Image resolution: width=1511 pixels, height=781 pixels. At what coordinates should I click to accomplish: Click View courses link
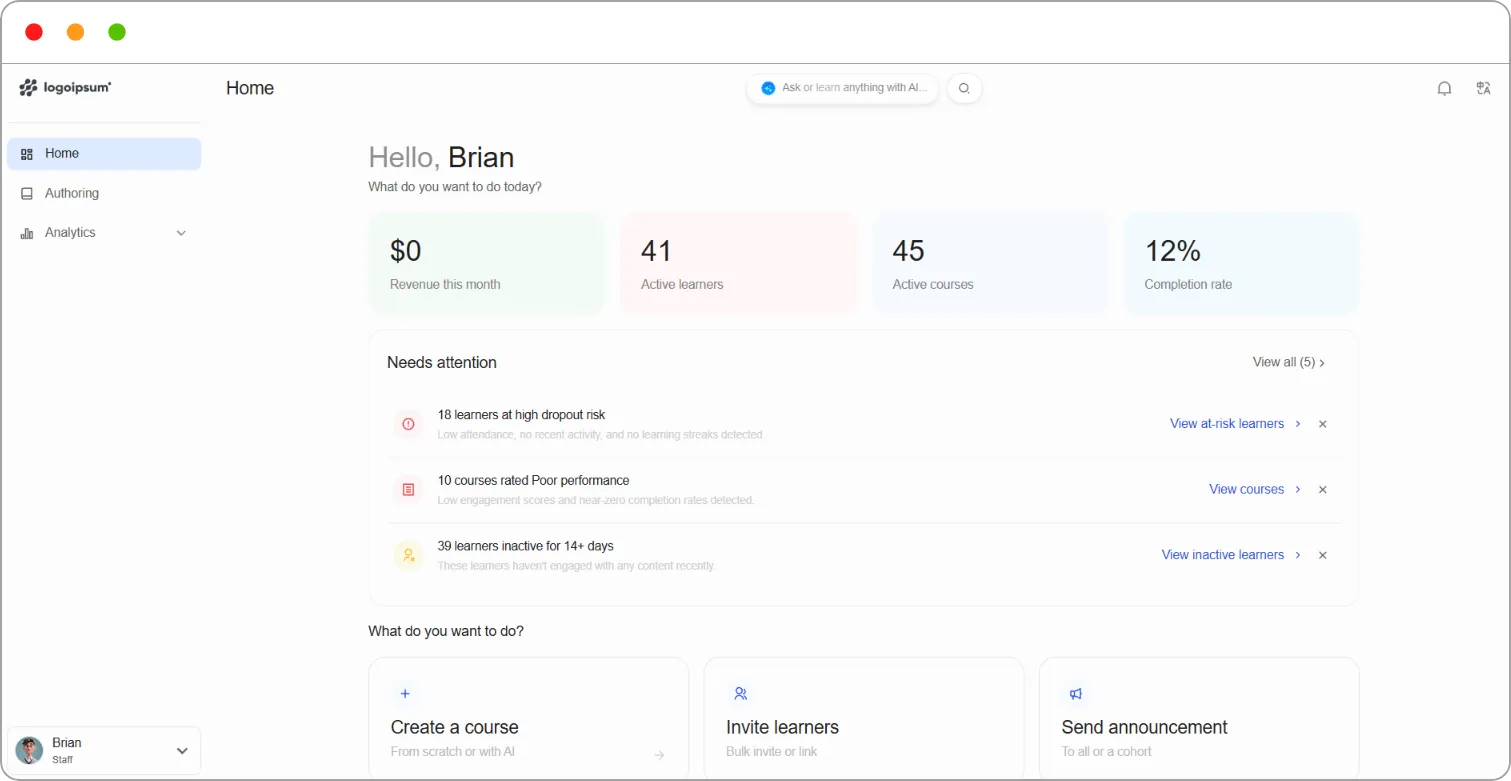coord(1255,489)
